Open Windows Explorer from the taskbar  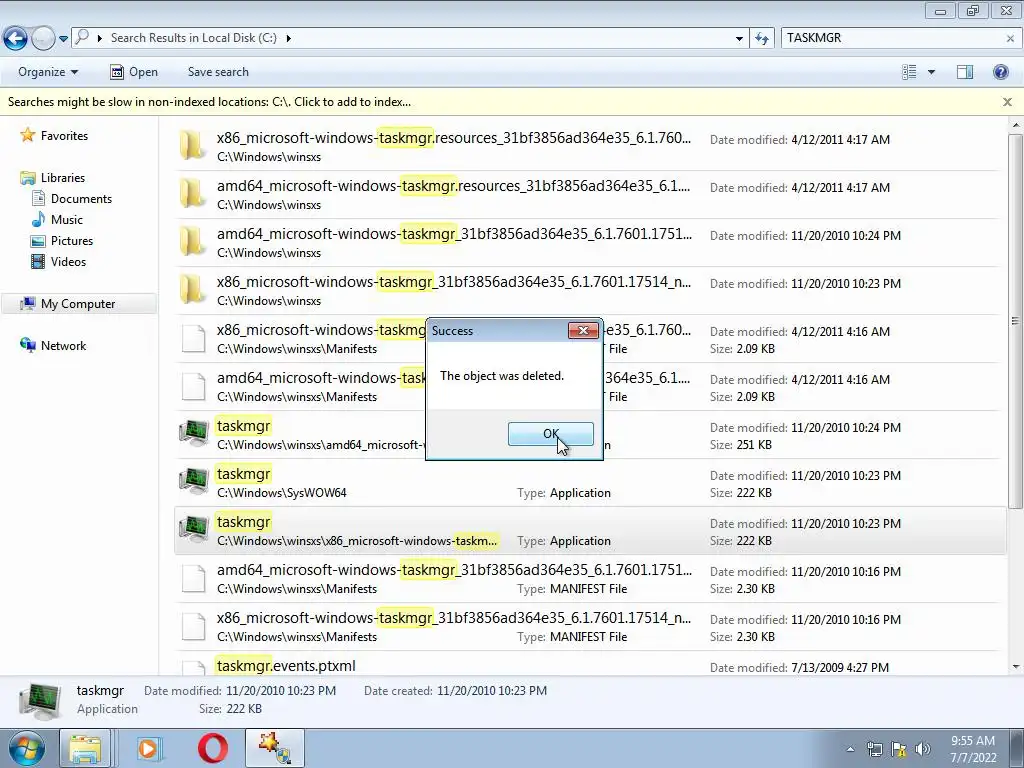[x=85, y=748]
